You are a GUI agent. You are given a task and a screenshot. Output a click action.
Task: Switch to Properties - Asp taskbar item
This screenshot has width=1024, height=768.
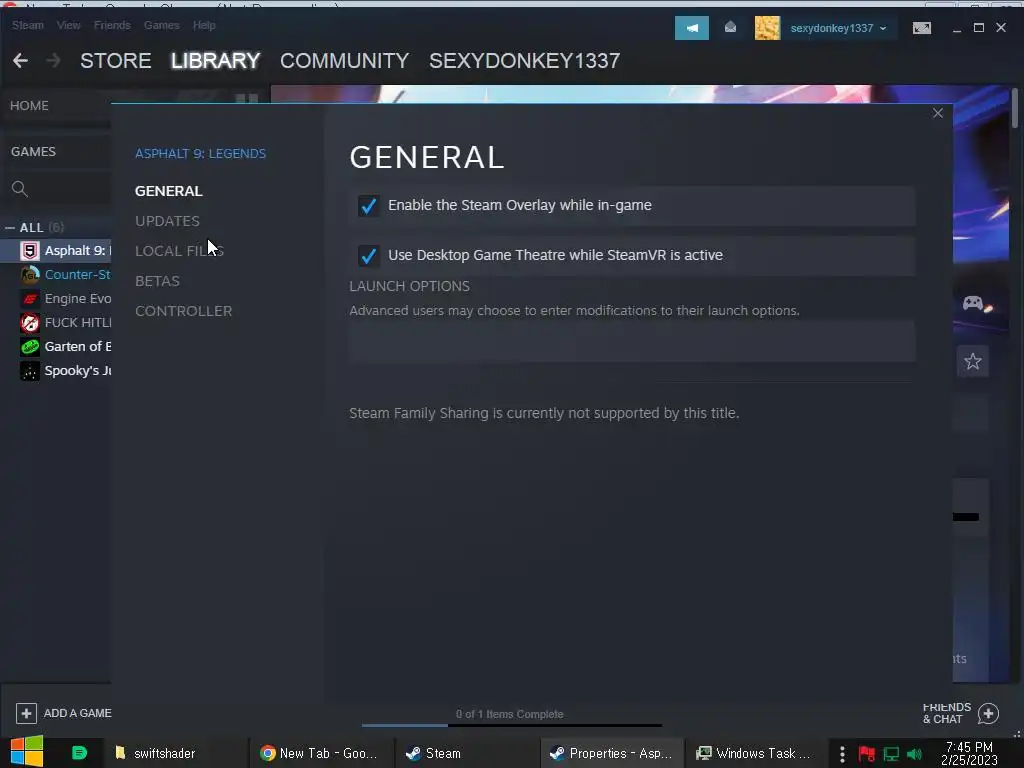tap(611, 754)
